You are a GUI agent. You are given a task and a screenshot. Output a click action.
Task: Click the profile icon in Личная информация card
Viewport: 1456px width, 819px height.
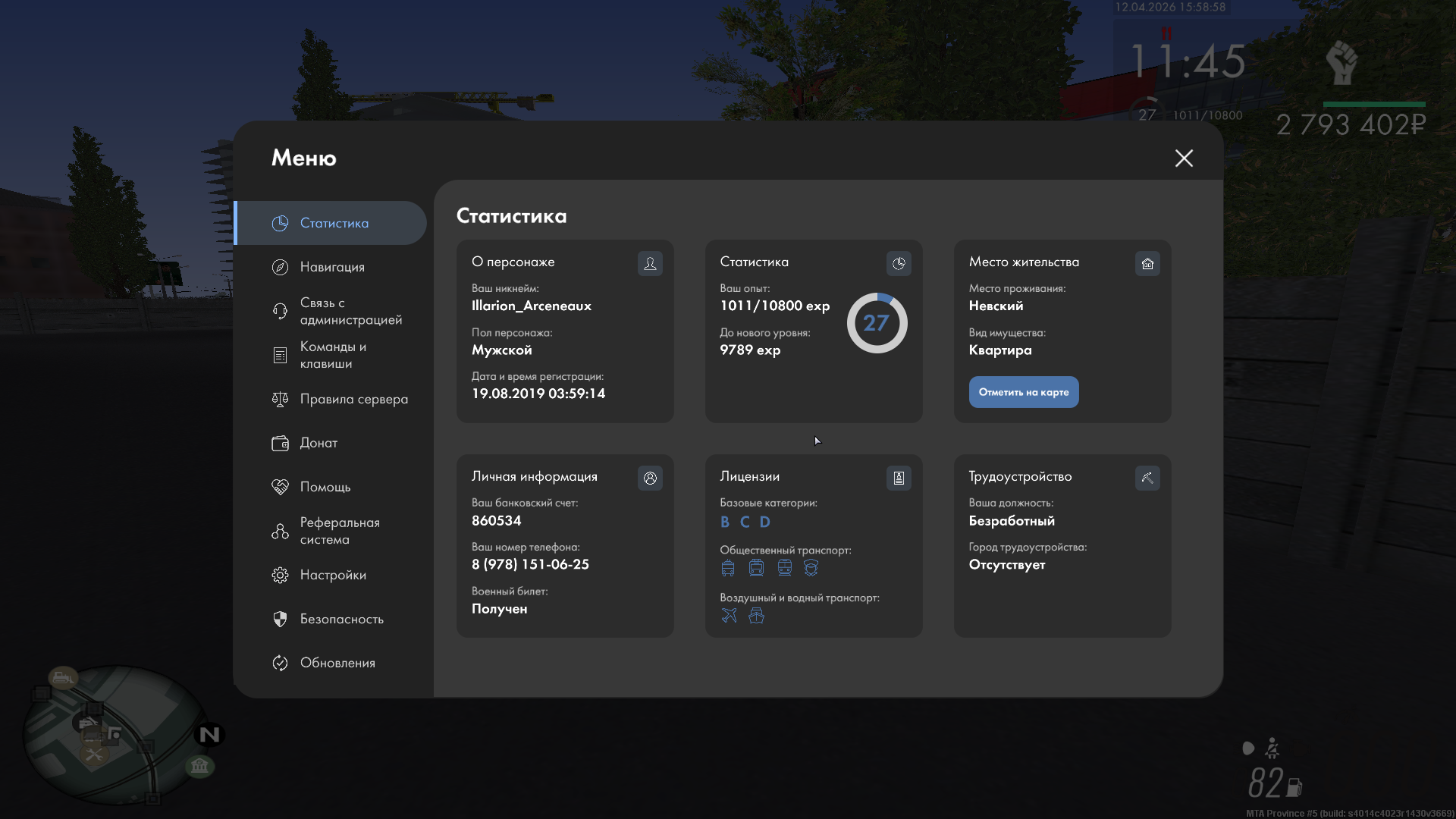650,478
